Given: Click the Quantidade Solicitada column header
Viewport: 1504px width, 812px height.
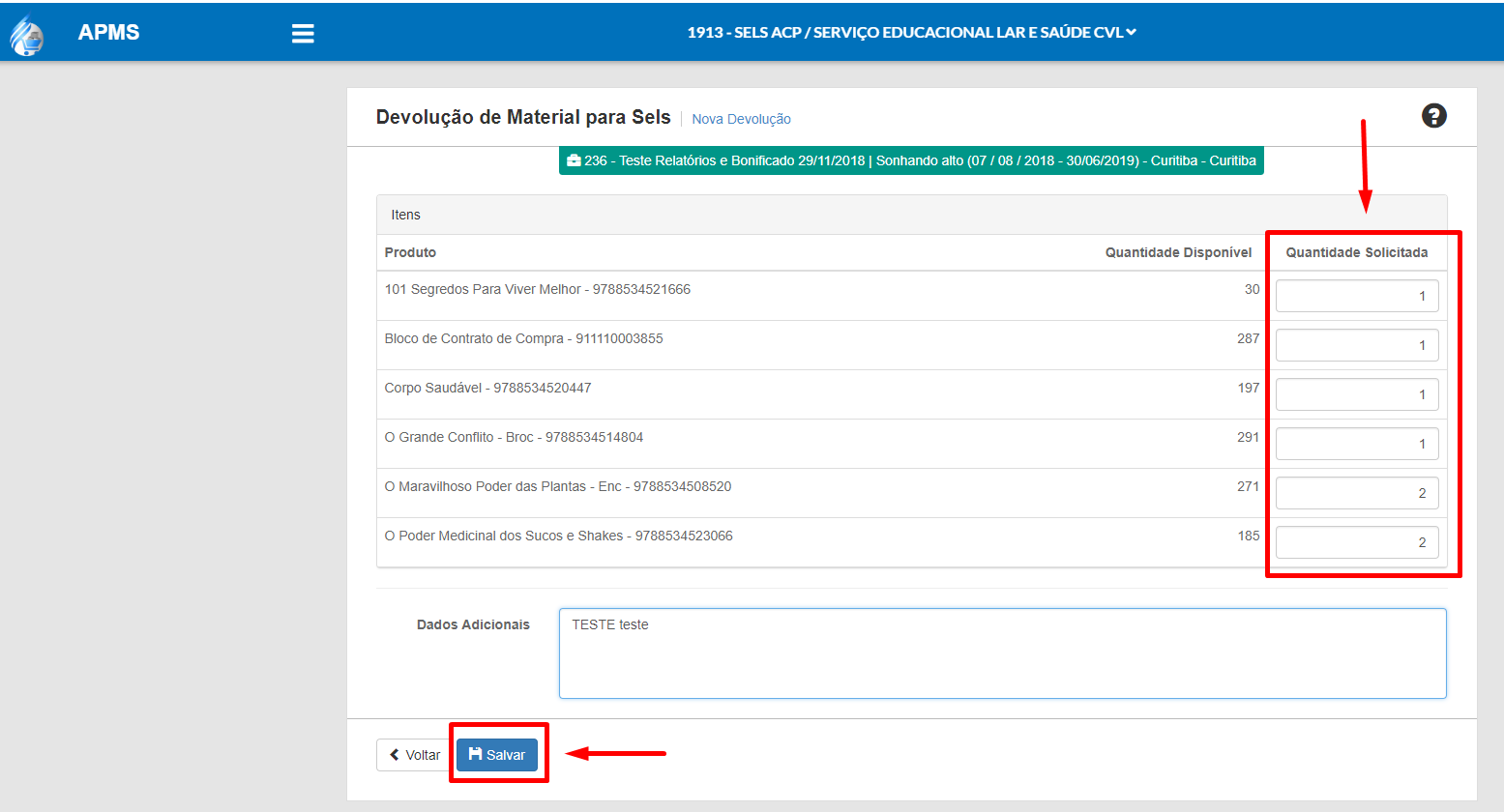Looking at the screenshot, I should [x=1357, y=252].
